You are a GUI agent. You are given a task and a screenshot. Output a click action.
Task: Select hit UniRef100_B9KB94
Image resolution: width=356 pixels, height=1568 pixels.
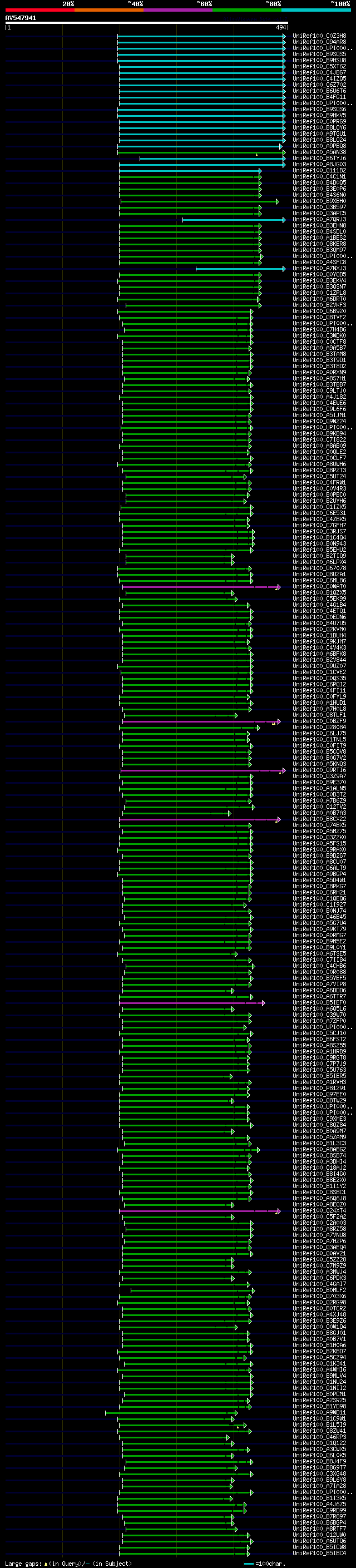[319, 433]
